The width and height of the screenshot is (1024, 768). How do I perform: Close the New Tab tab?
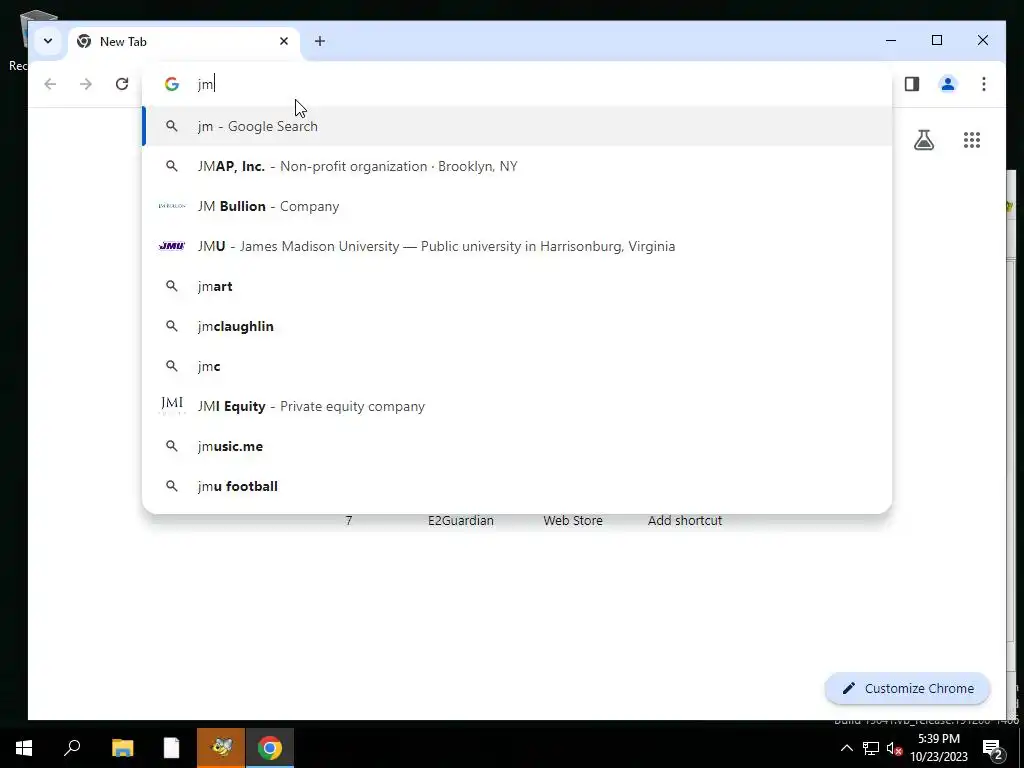point(283,41)
